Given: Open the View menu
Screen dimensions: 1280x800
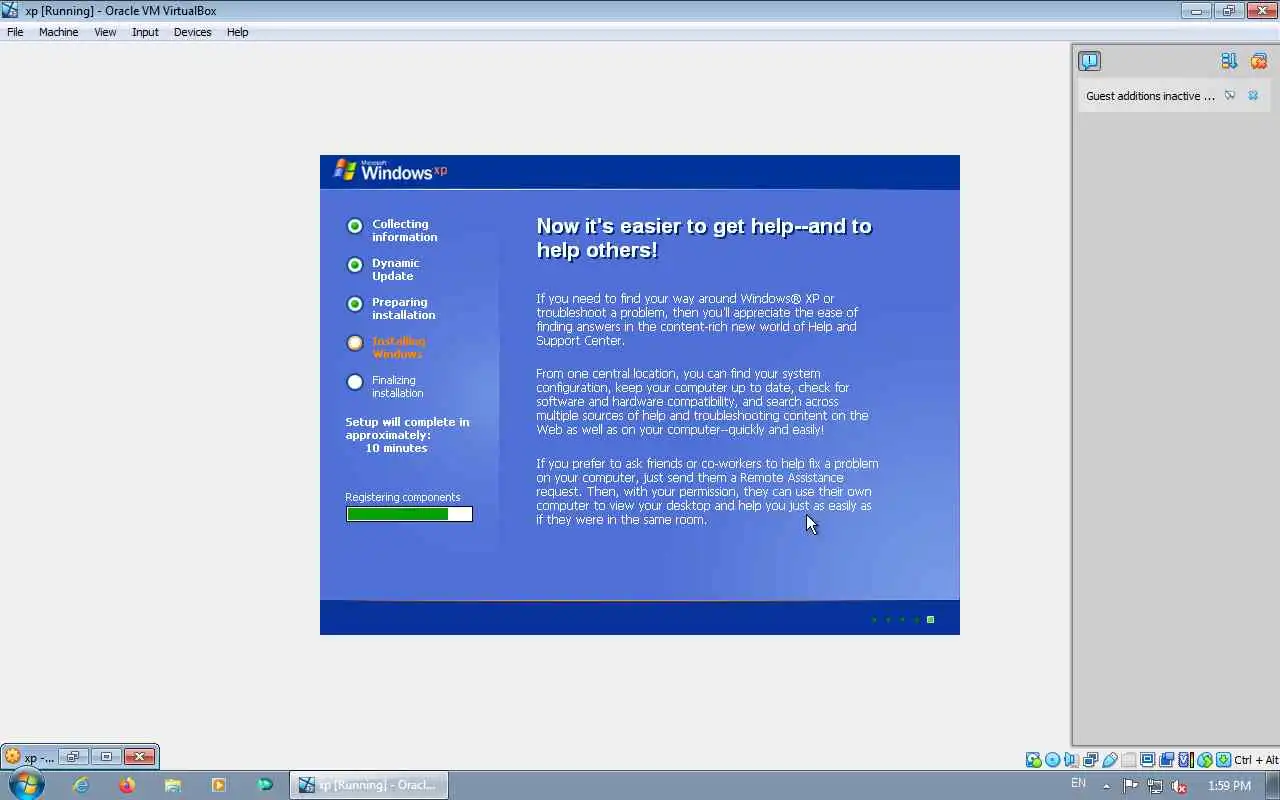Looking at the screenshot, I should tap(105, 32).
